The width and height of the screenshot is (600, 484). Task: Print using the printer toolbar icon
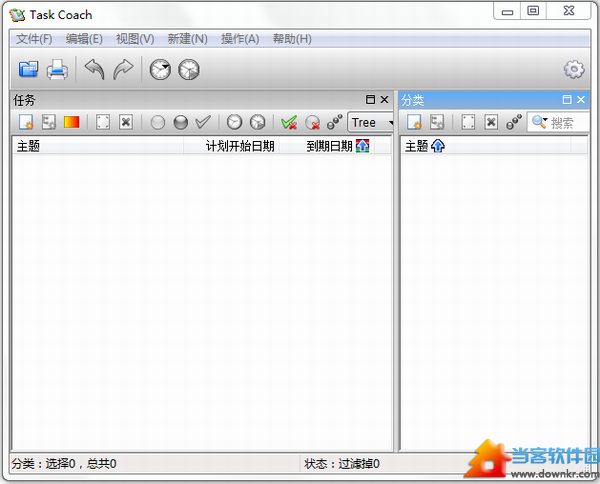57,70
